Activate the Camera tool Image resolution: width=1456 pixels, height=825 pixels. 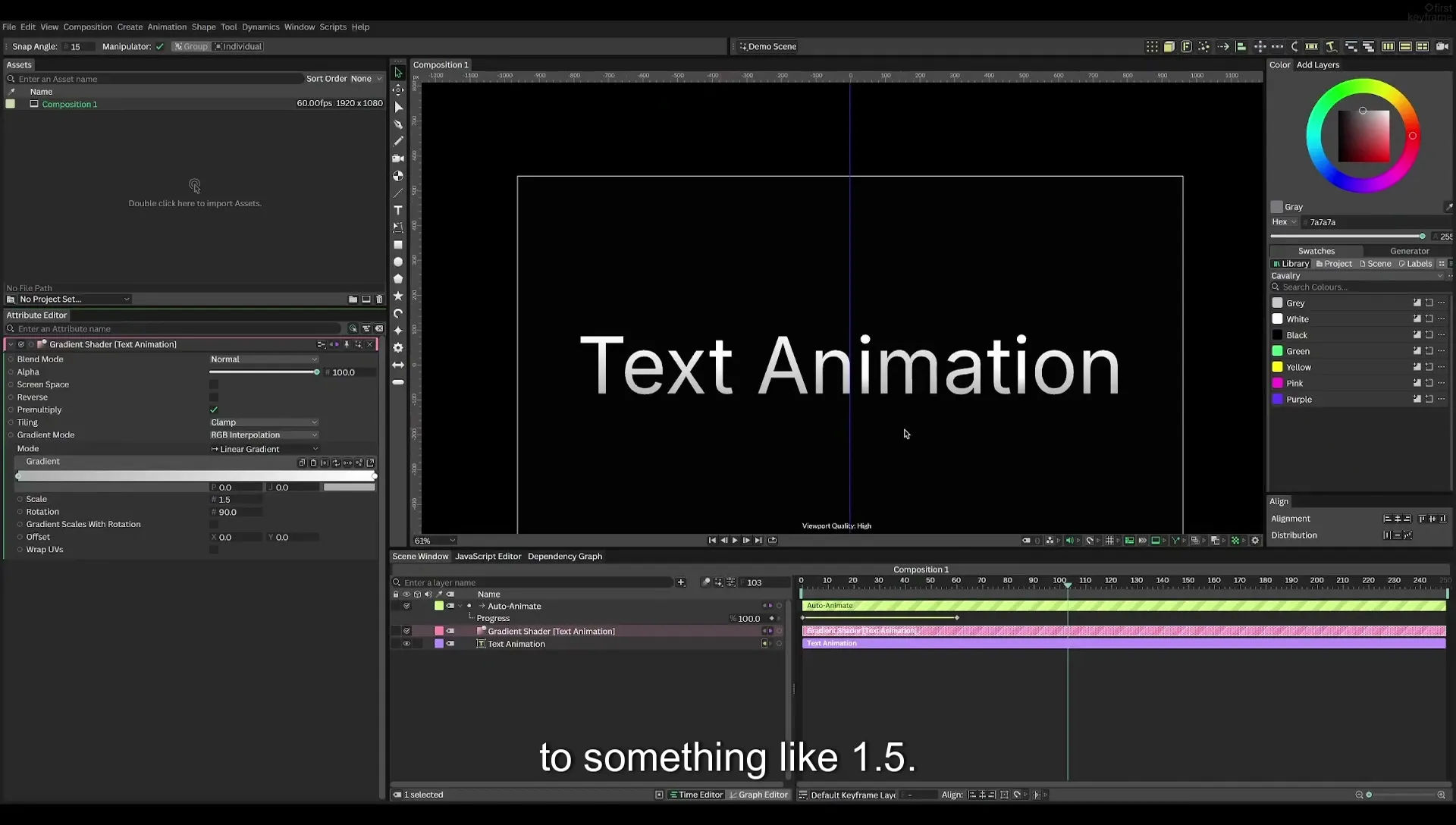point(398,158)
